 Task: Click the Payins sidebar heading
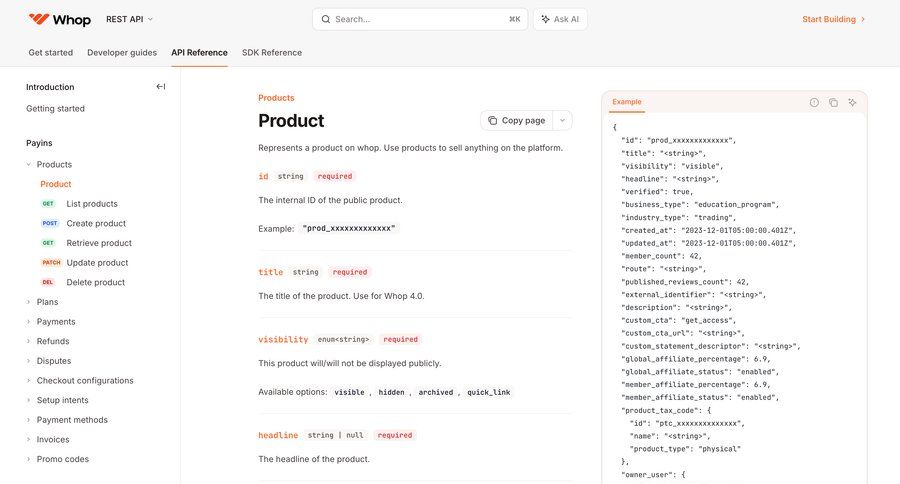[x=39, y=143]
